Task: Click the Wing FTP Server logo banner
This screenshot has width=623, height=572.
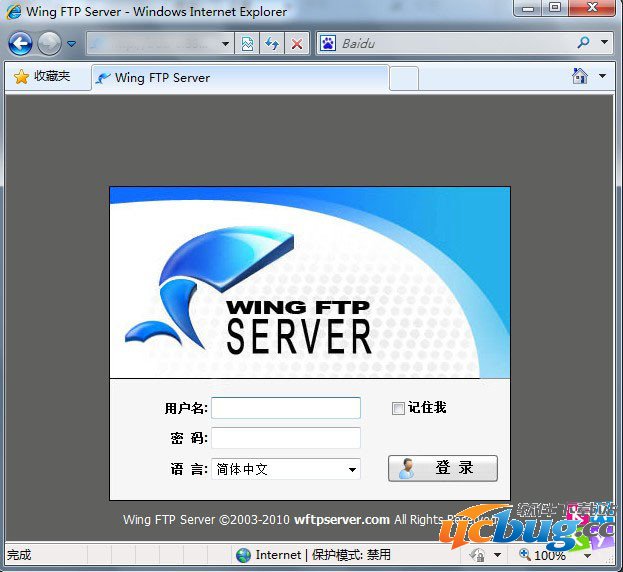Action: tap(310, 282)
